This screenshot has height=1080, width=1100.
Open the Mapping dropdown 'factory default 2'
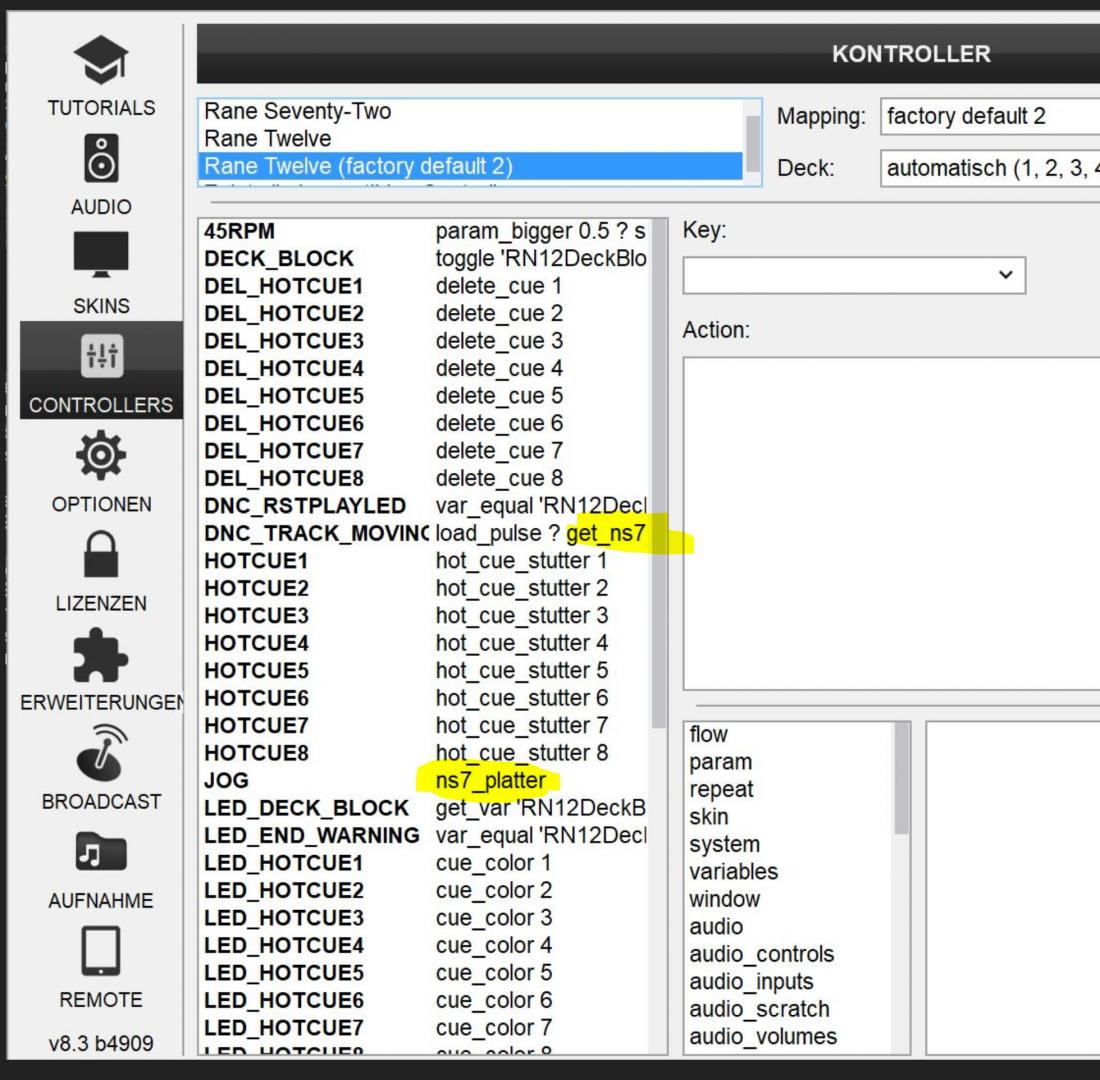coord(989,116)
